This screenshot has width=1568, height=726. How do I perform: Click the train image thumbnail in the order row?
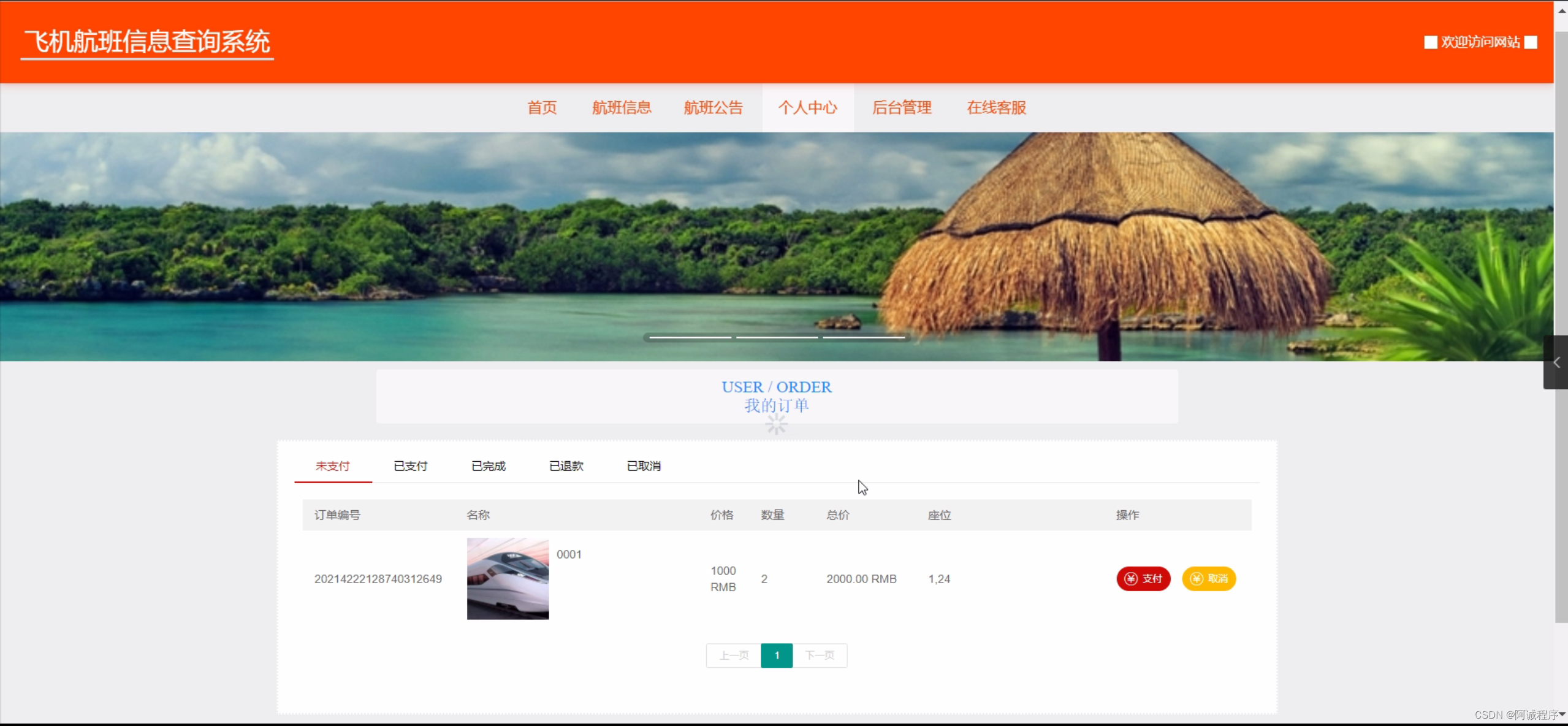(508, 578)
